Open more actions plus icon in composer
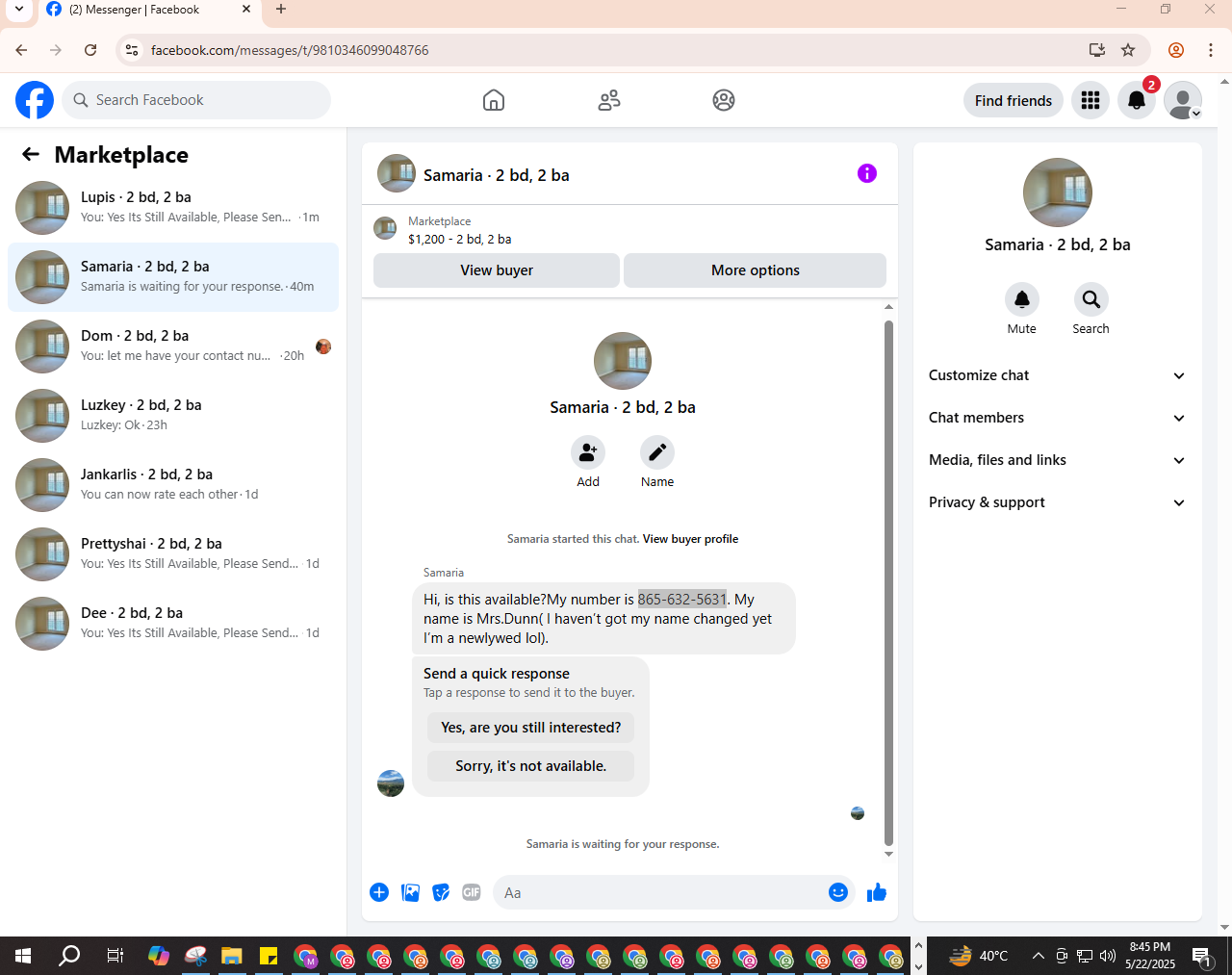 click(379, 892)
